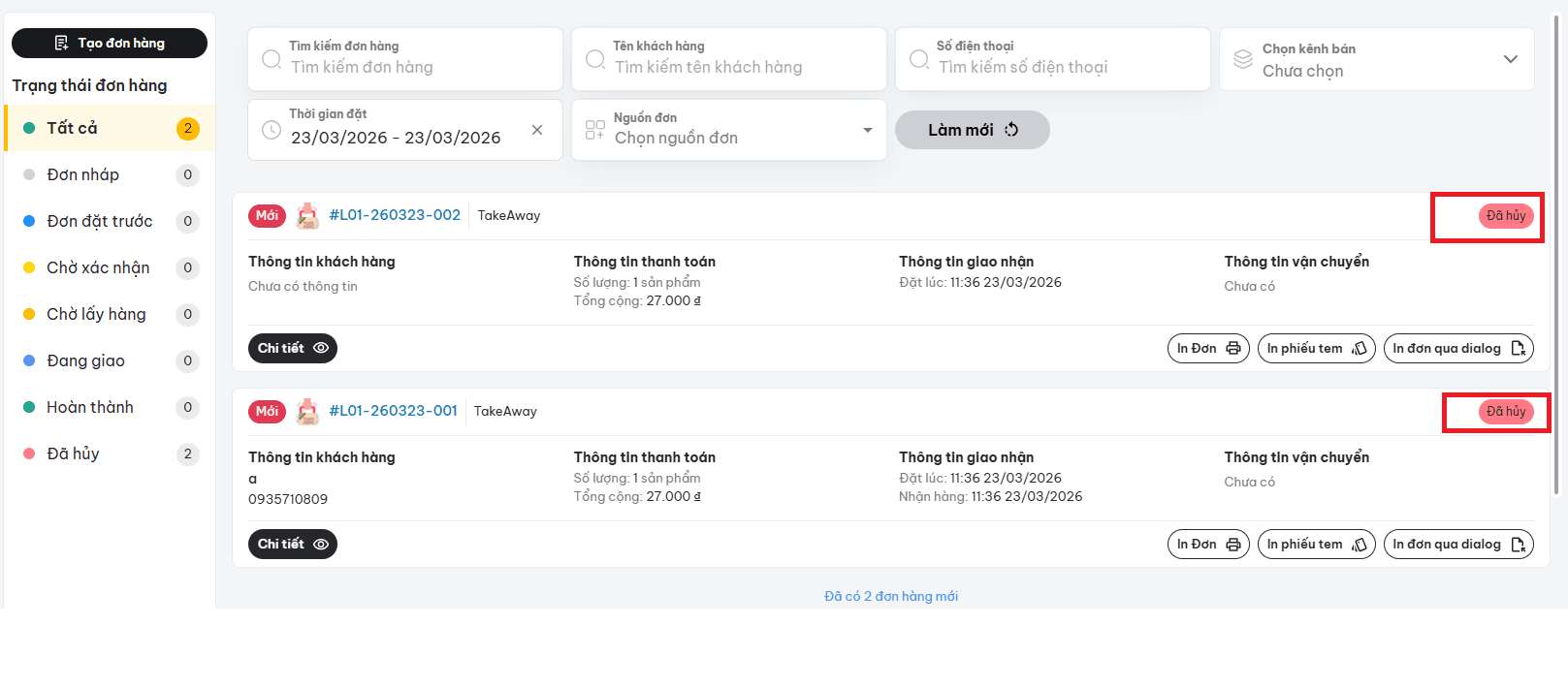This screenshot has height=688, width=1568.
Task: Click the TakeAway label on order #L01-260323-002
Action: click(x=509, y=215)
